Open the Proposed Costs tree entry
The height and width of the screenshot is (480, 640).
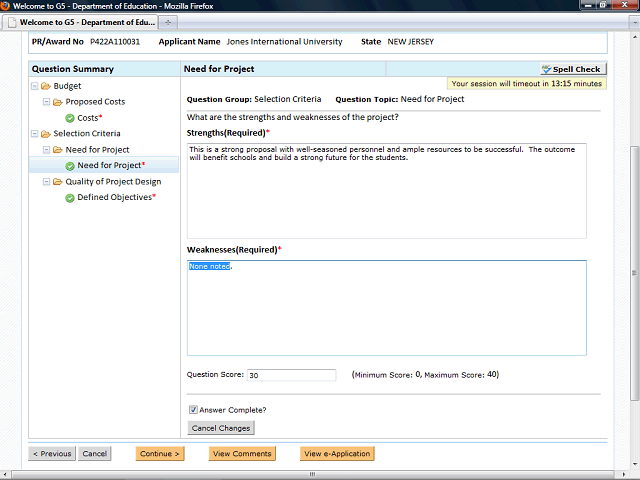(95, 102)
